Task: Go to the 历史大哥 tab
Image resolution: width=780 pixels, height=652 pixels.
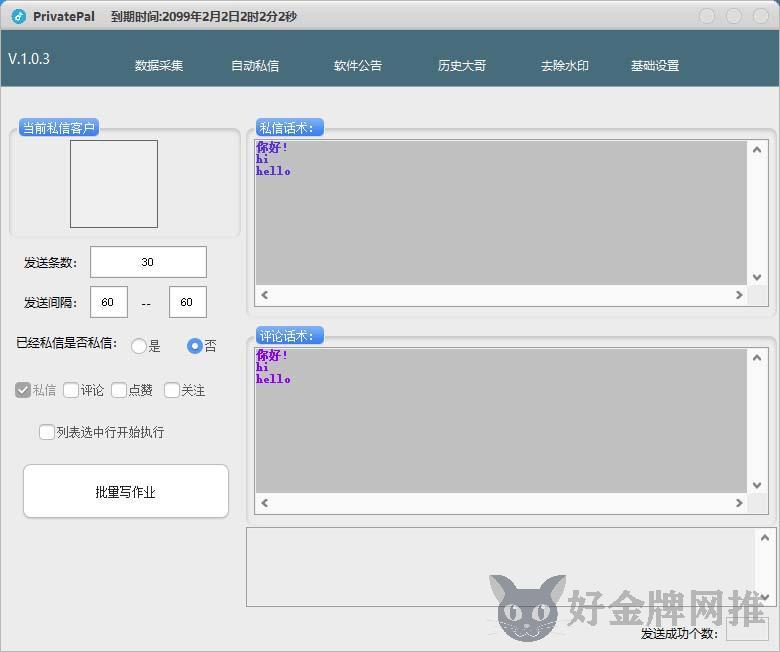Action: coord(462,66)
